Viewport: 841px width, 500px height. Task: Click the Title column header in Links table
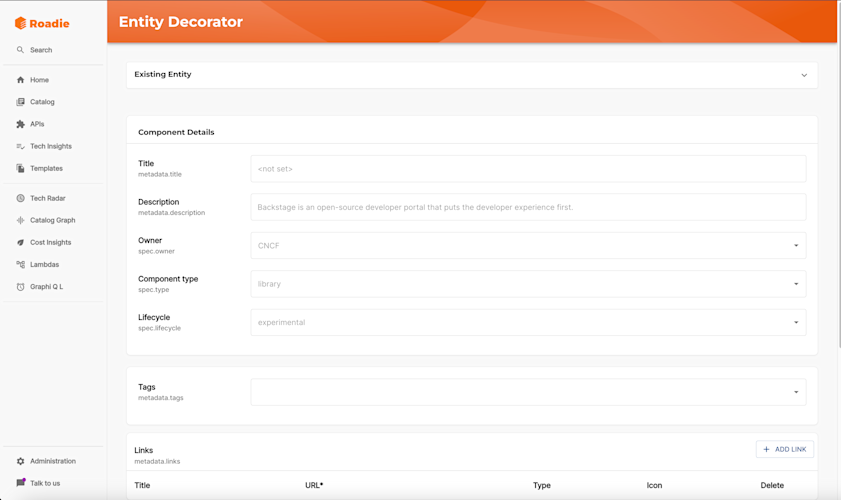(142, 485)
